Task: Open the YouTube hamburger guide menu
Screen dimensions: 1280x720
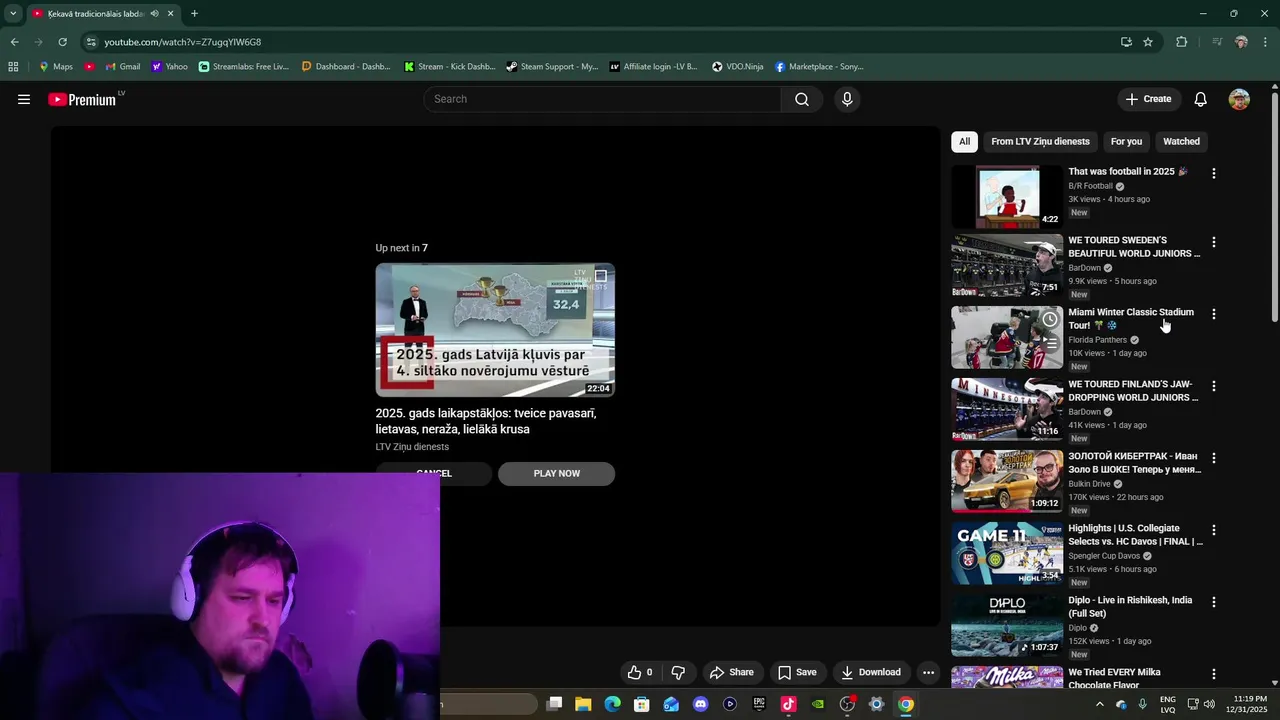Action: point(24,99)
